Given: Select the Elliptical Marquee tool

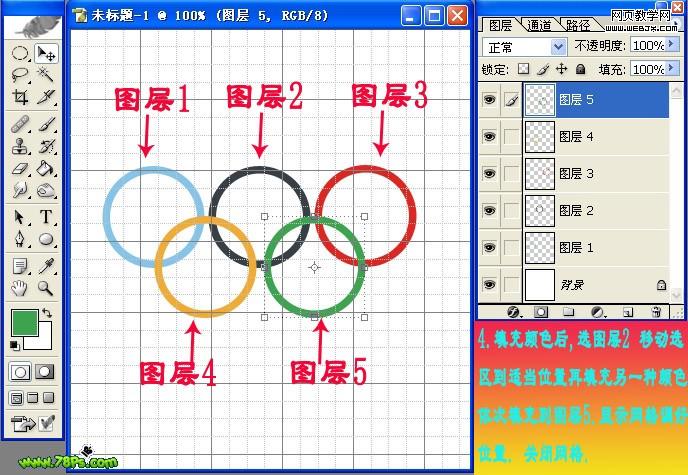Looking at the screenshot, I should (20, 54).
